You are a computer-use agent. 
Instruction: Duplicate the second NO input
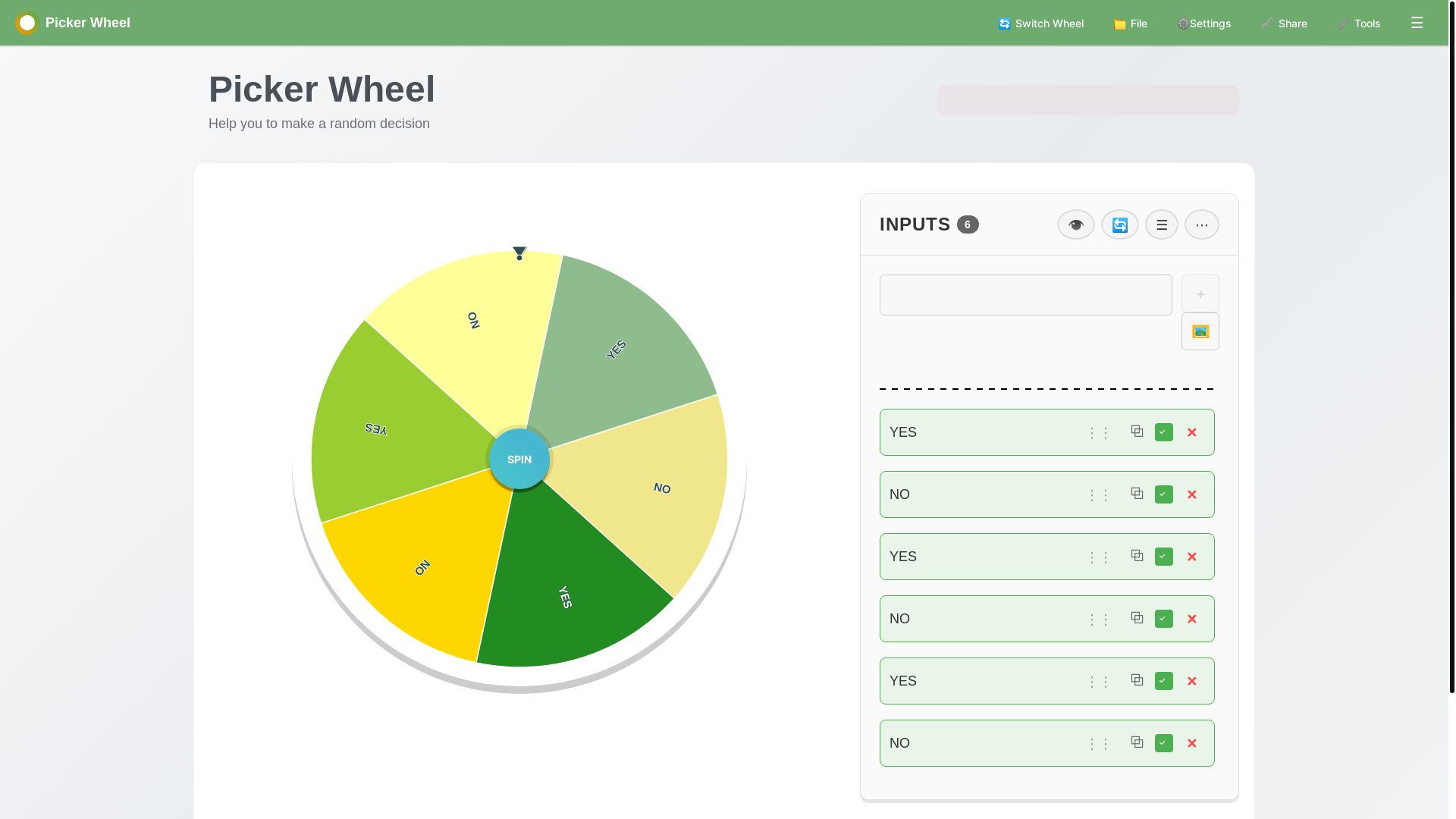[1137, 617]
